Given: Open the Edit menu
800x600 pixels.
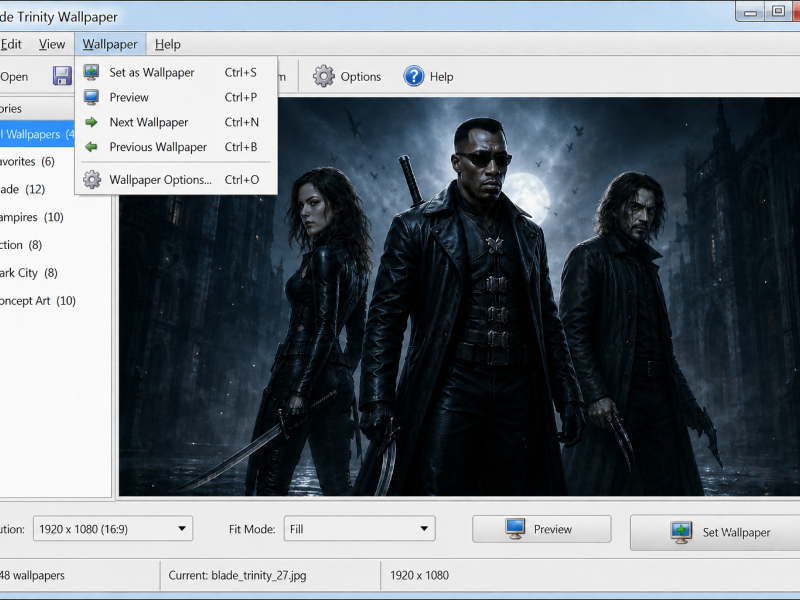Looking at the screenshot, I should click(11, 44).
